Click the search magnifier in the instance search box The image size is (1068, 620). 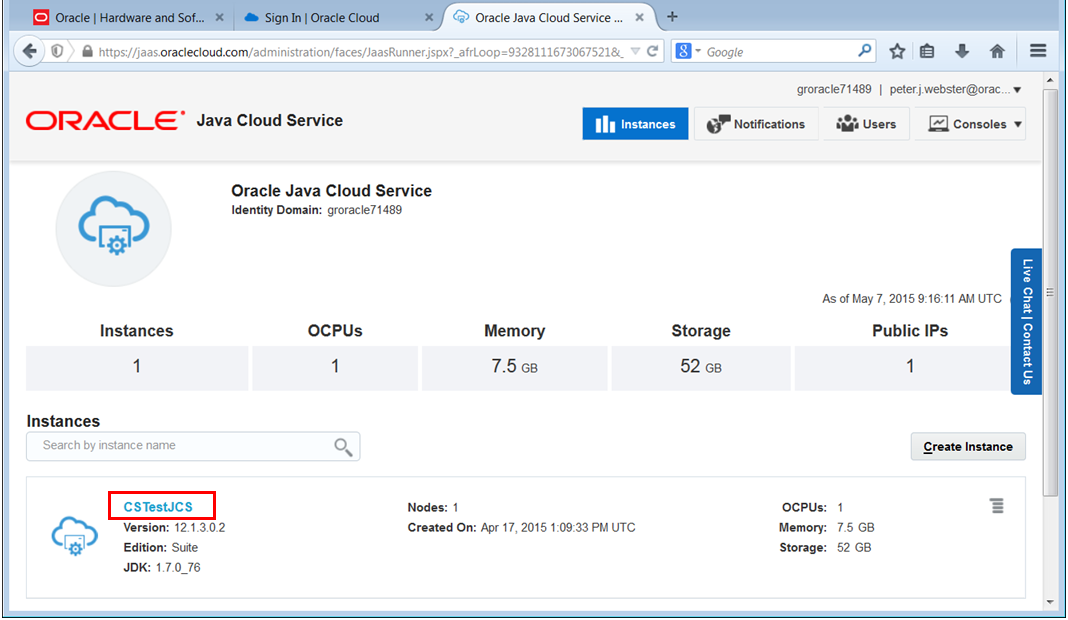(344, 446)
